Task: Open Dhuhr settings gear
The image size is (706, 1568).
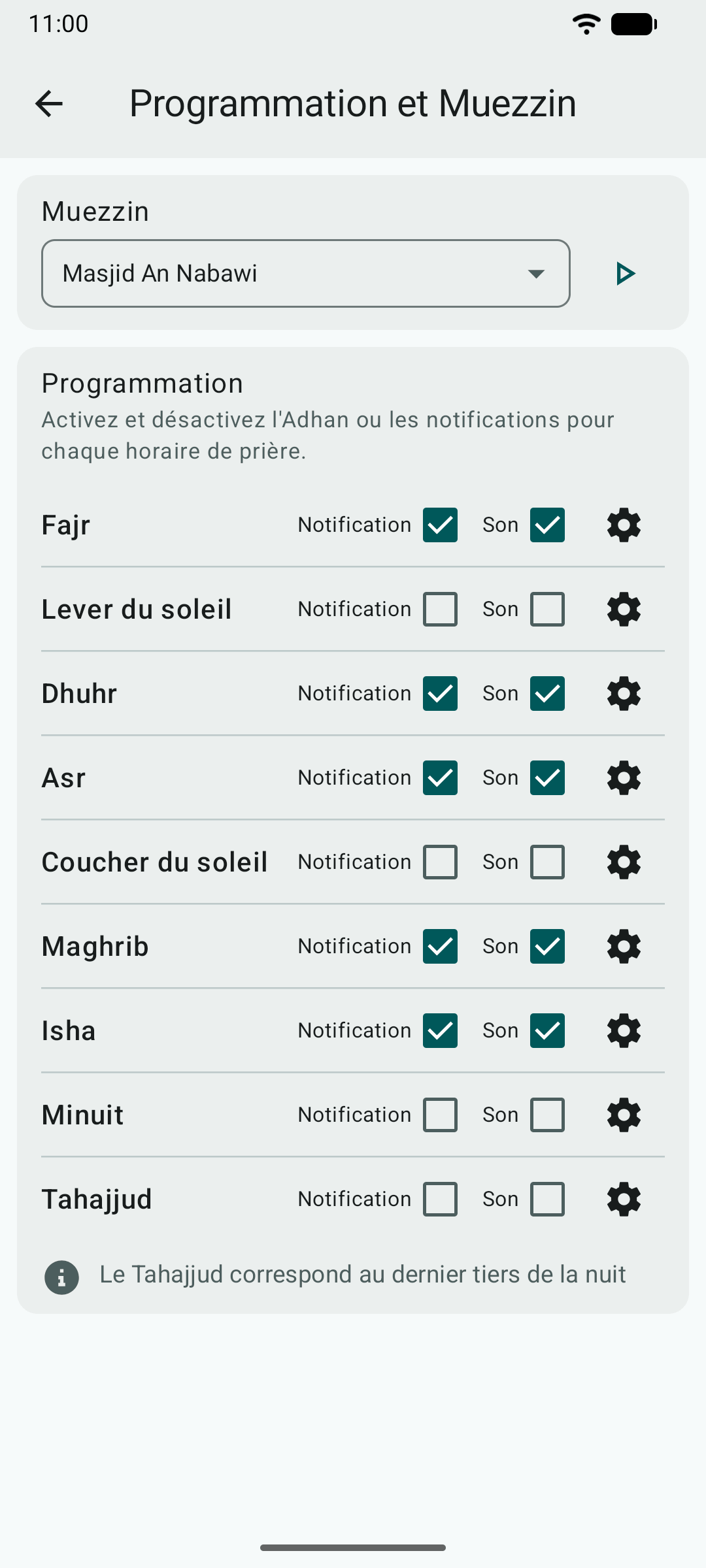Action: (624, 693)
